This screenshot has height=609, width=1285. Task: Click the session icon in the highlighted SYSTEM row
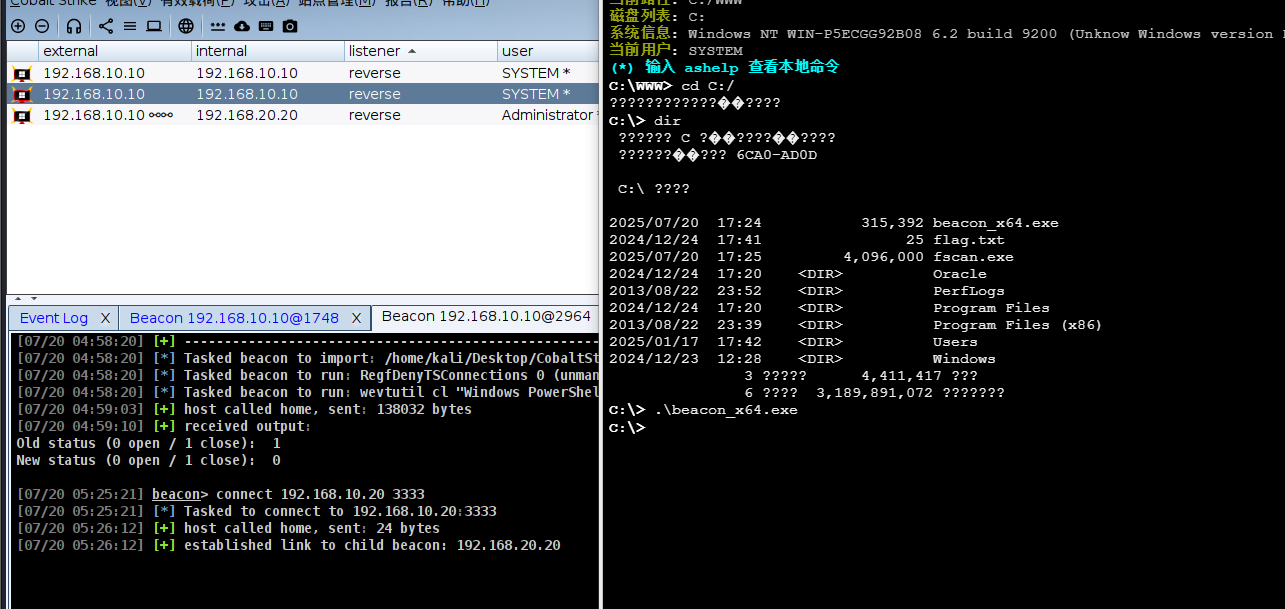[22, 94]
